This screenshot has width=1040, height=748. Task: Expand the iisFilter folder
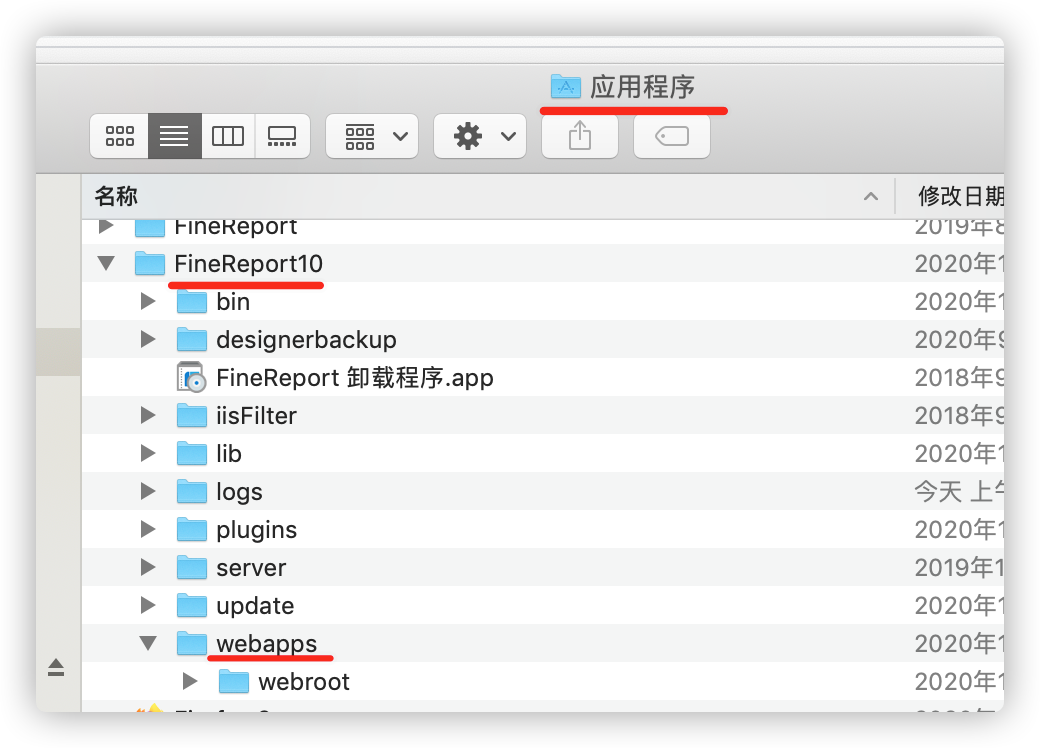149,416
